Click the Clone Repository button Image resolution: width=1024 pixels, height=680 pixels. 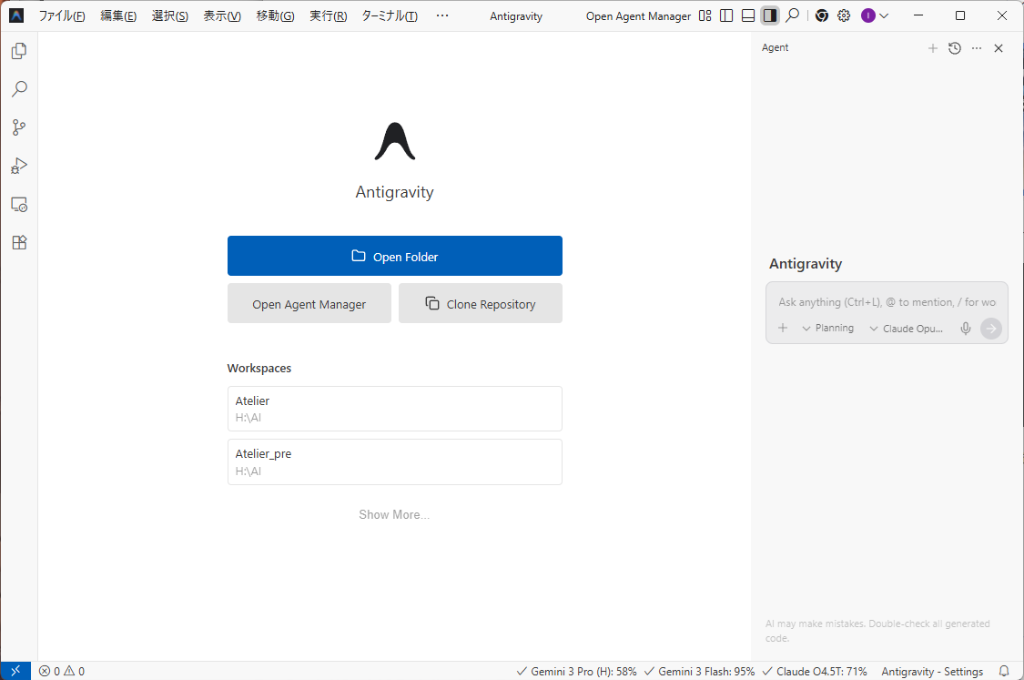click(x=480, y=304)
